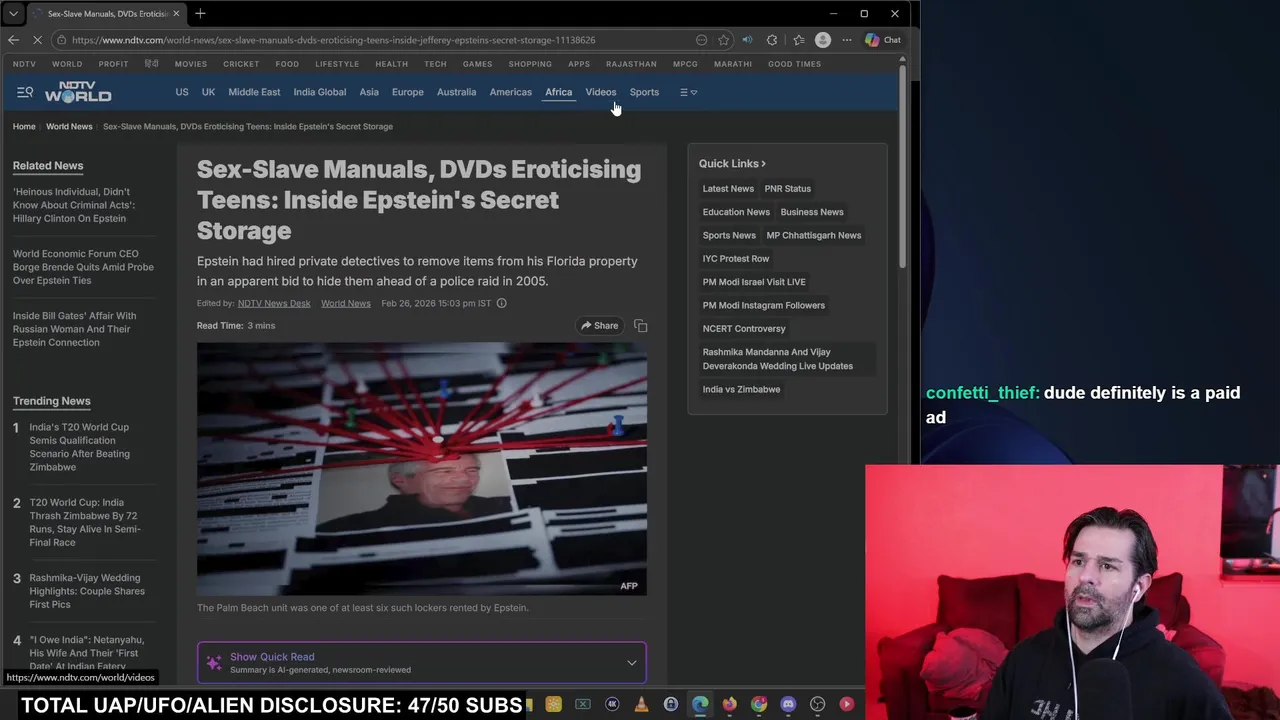Show publish date info icon

click(502, 303)
